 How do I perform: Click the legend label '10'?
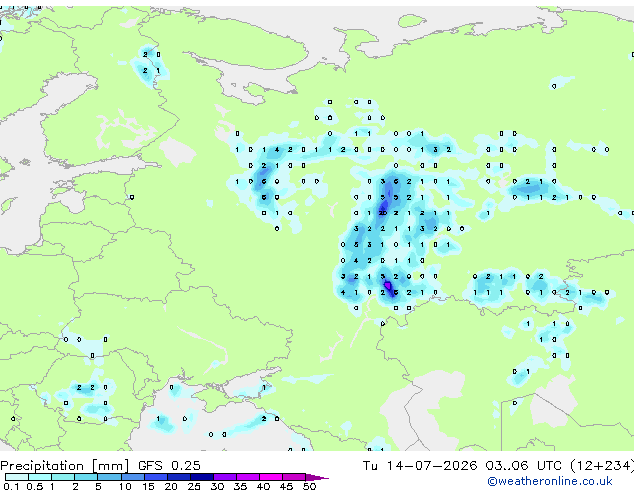(x=125, y=486)
